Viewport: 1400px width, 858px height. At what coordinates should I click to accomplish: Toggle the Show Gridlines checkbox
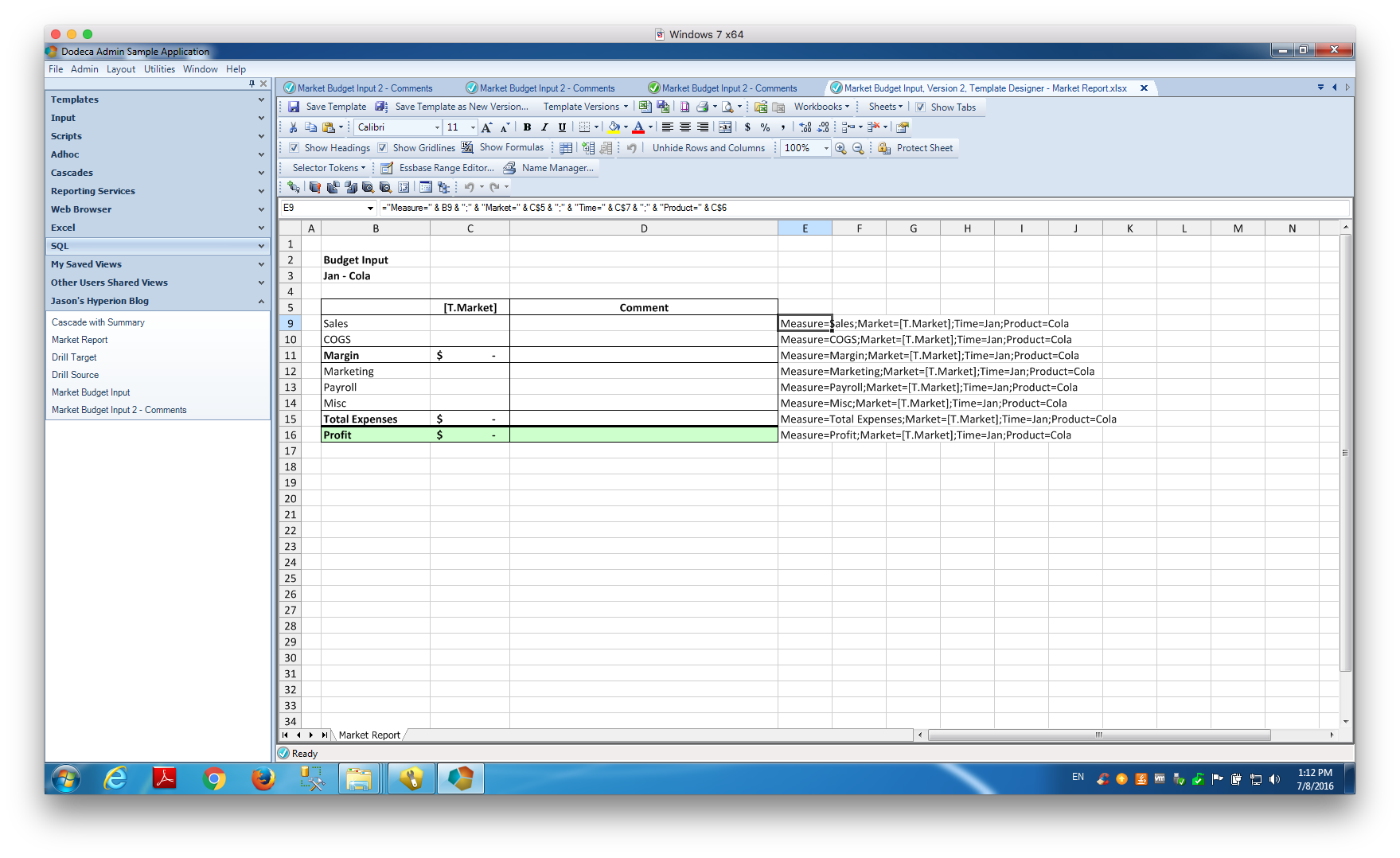(x=383, y=148)
